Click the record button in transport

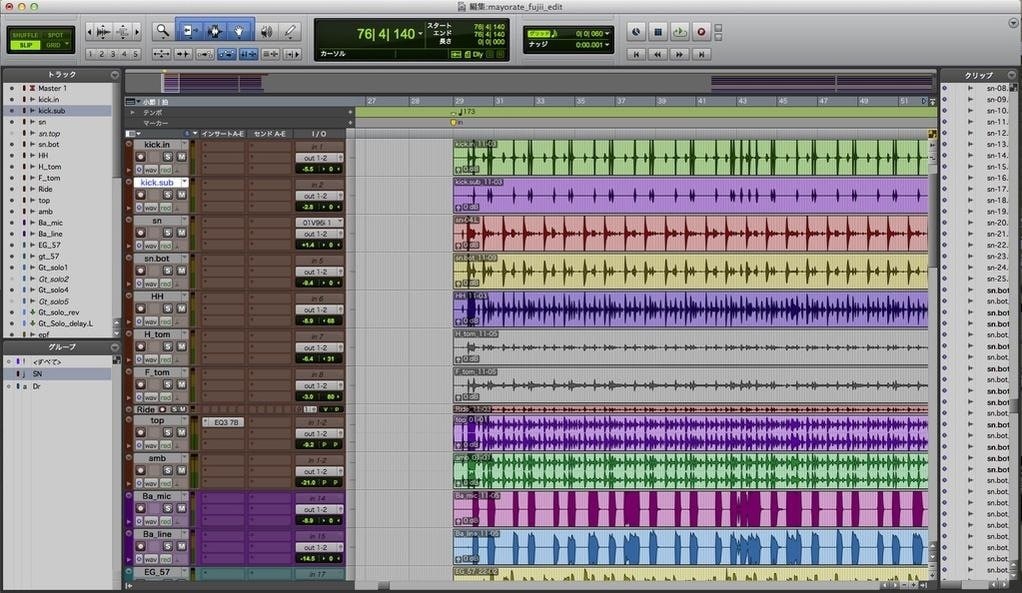coord(701,31)
